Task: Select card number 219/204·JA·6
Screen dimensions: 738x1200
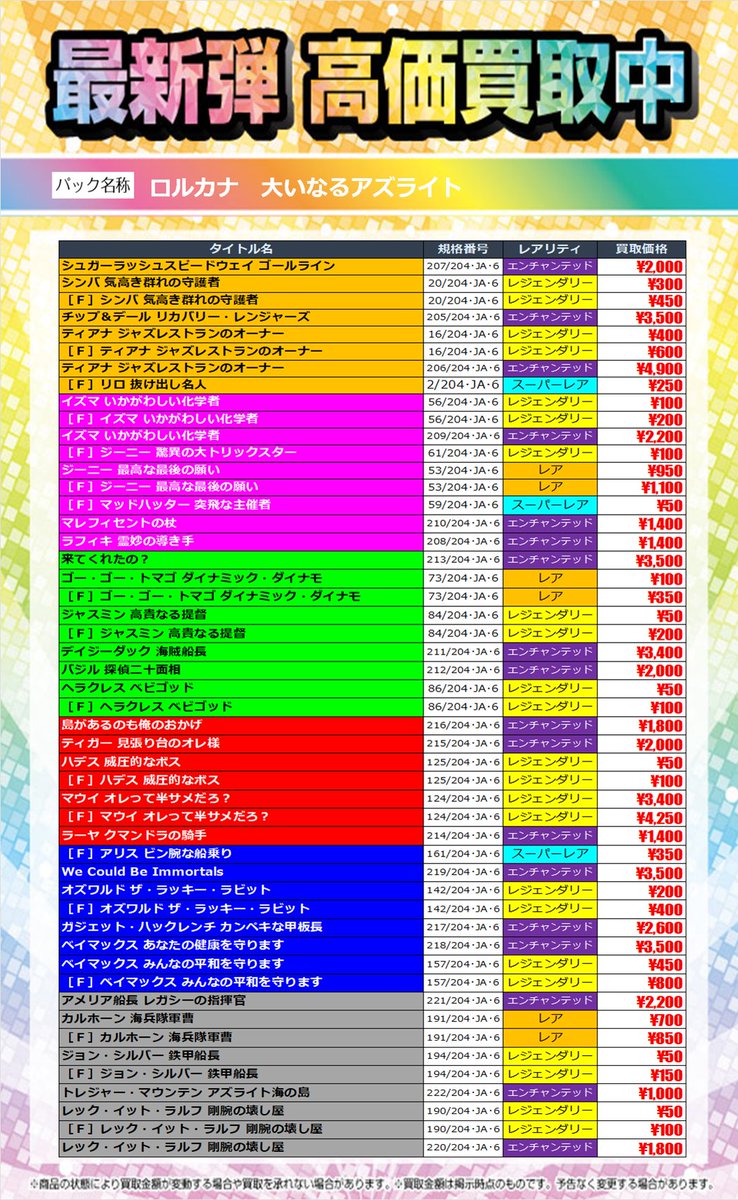Action: click(x=463, y=872)
